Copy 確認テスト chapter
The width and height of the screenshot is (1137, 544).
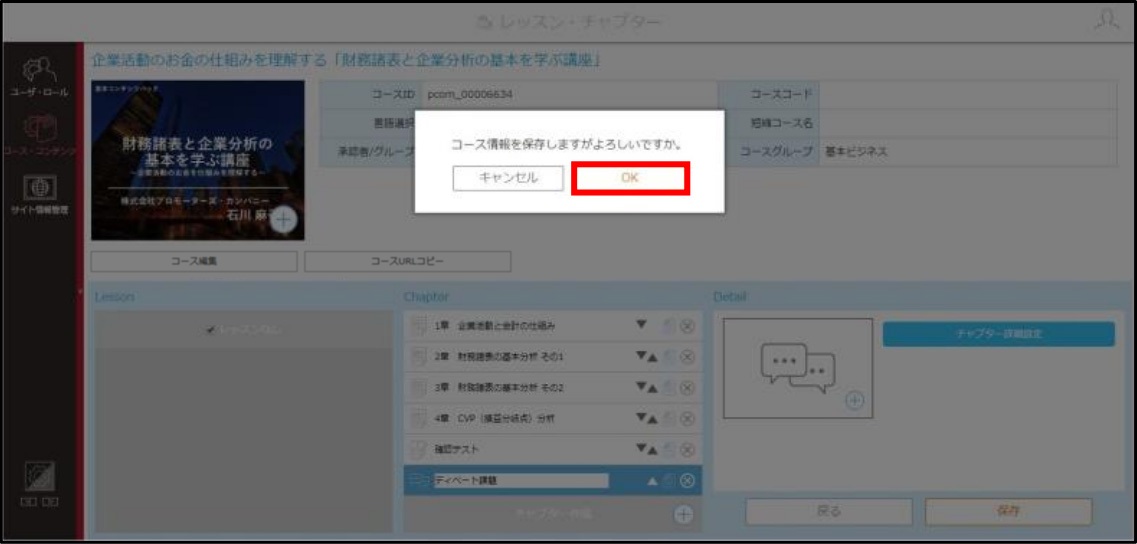coord(671,450)
